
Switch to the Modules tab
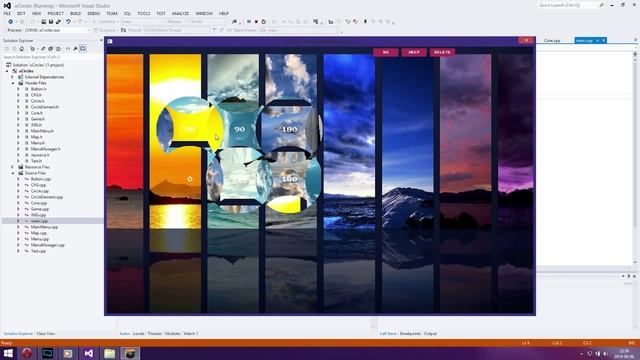tap(172, 334)
